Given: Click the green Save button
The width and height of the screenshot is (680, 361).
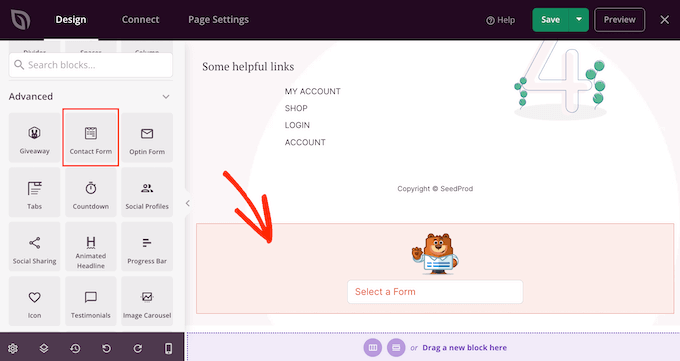Looking at the screenshot, I should coord(550,20).
